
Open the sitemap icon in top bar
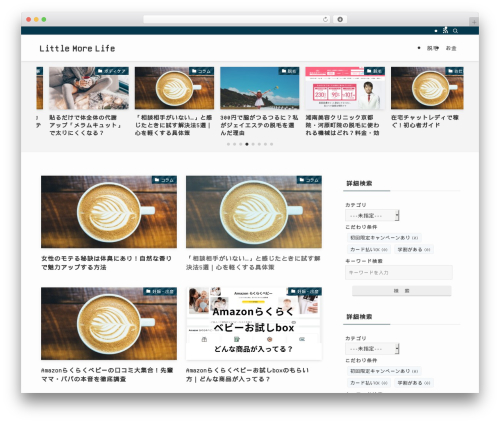click(445, 30)
